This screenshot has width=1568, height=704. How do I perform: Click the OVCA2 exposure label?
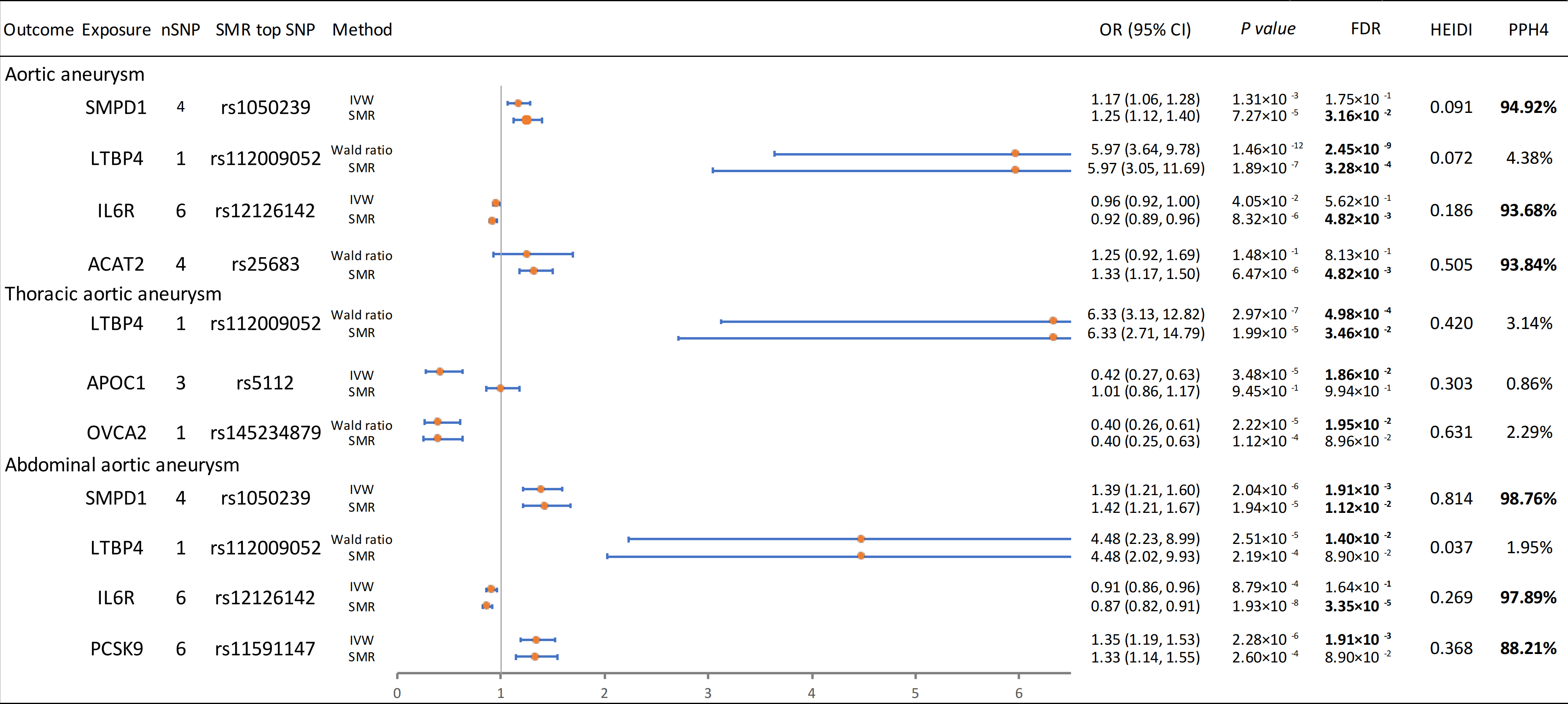point(116,433)
